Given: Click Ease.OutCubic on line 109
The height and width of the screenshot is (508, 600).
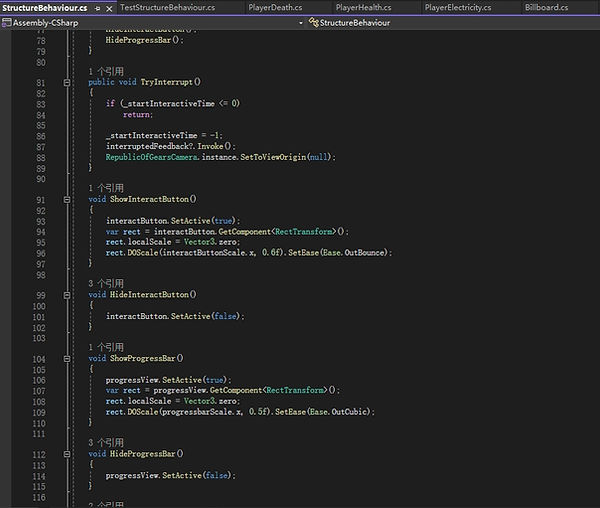Looking at the screenshot, I should (x=338, y=412).
